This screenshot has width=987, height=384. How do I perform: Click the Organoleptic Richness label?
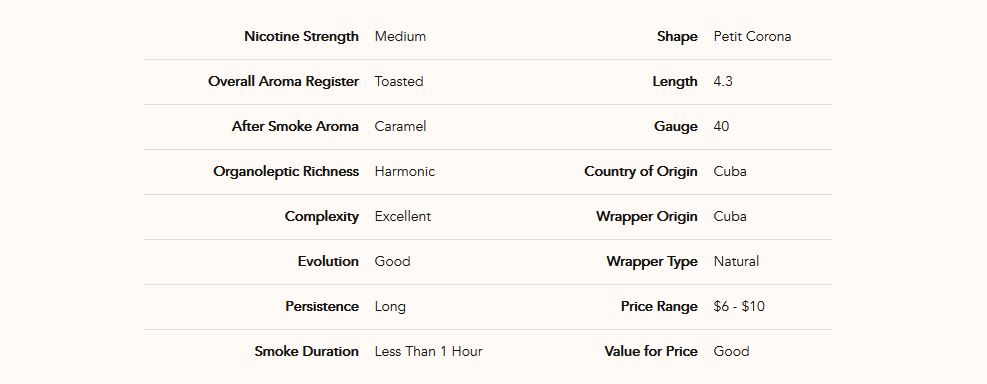tap(286, 172)
